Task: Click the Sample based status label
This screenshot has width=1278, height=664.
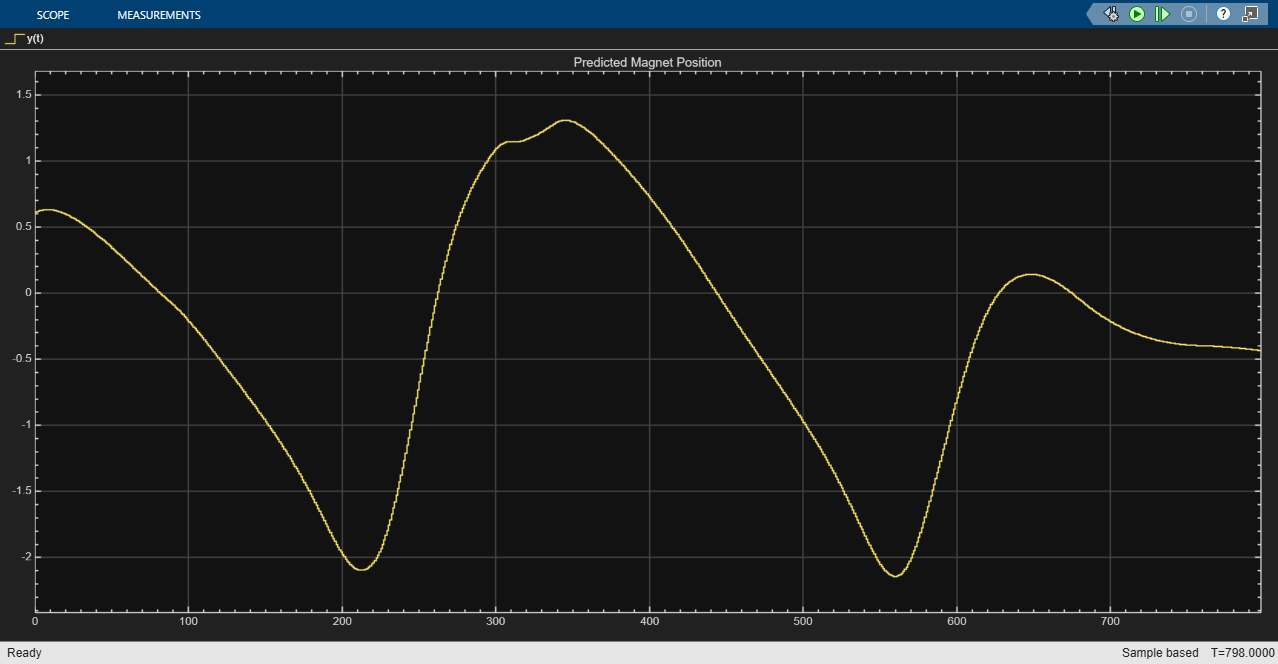Action: tap(1159, 653)
